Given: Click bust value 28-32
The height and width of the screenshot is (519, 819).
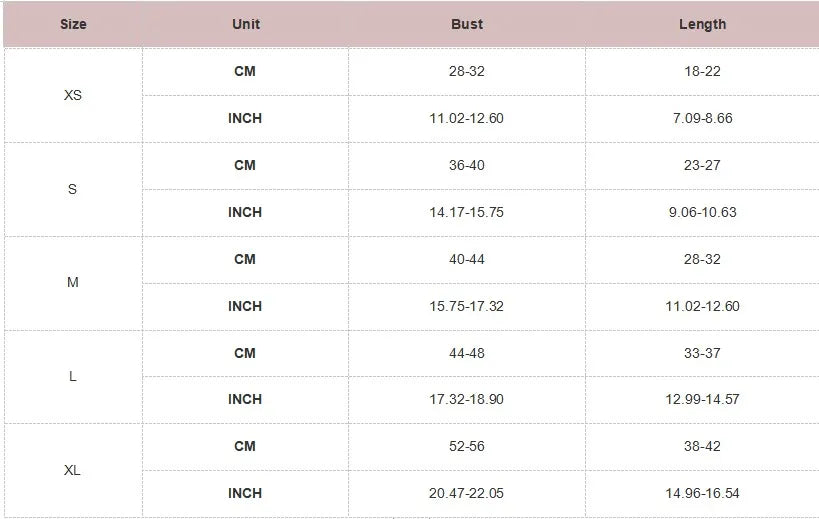Looking at the screenshot, I should (x=466, y=71).
